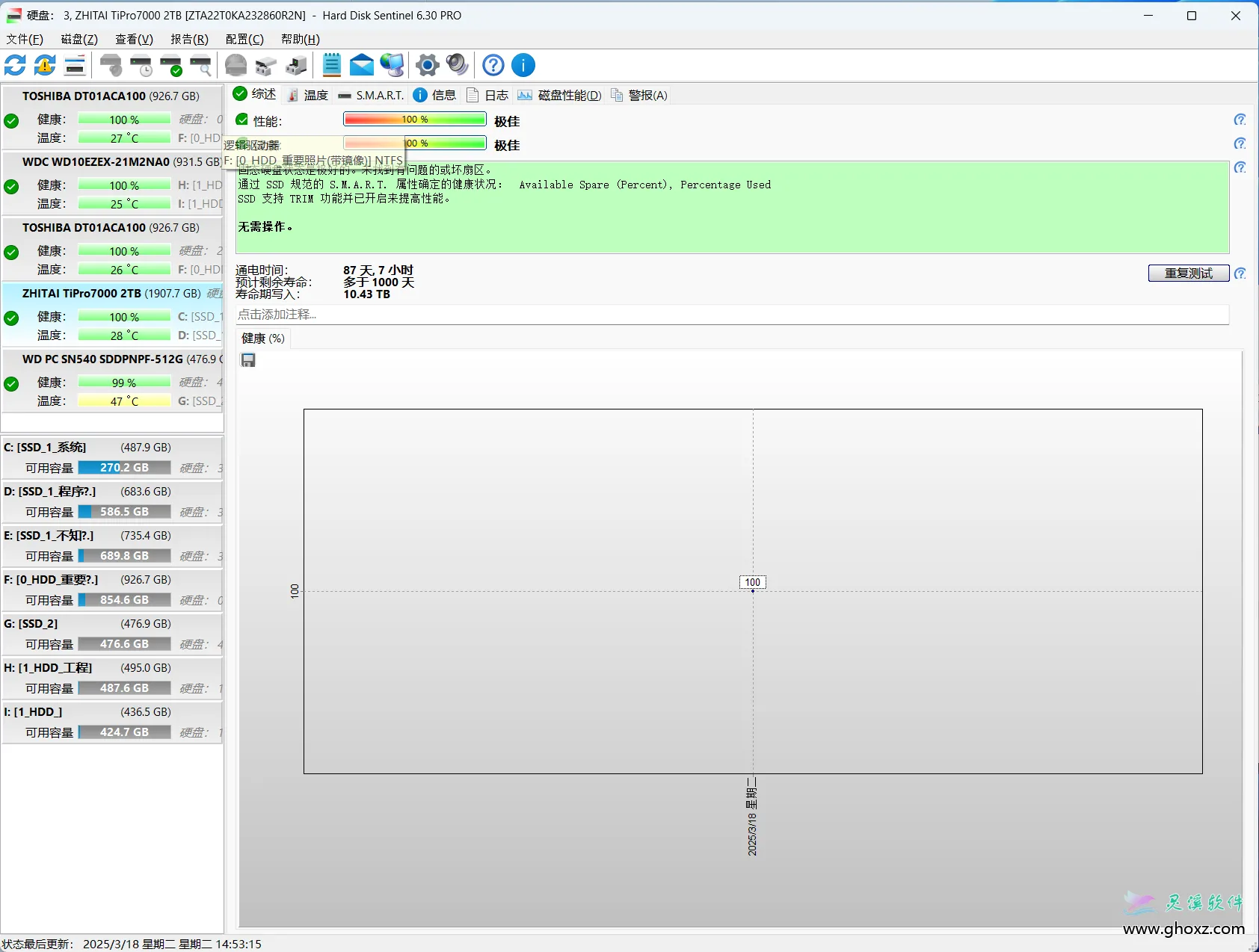Open the 报告(R) menu
The height and width of the screenshot is (952, 1259).
tap(189, 39)
